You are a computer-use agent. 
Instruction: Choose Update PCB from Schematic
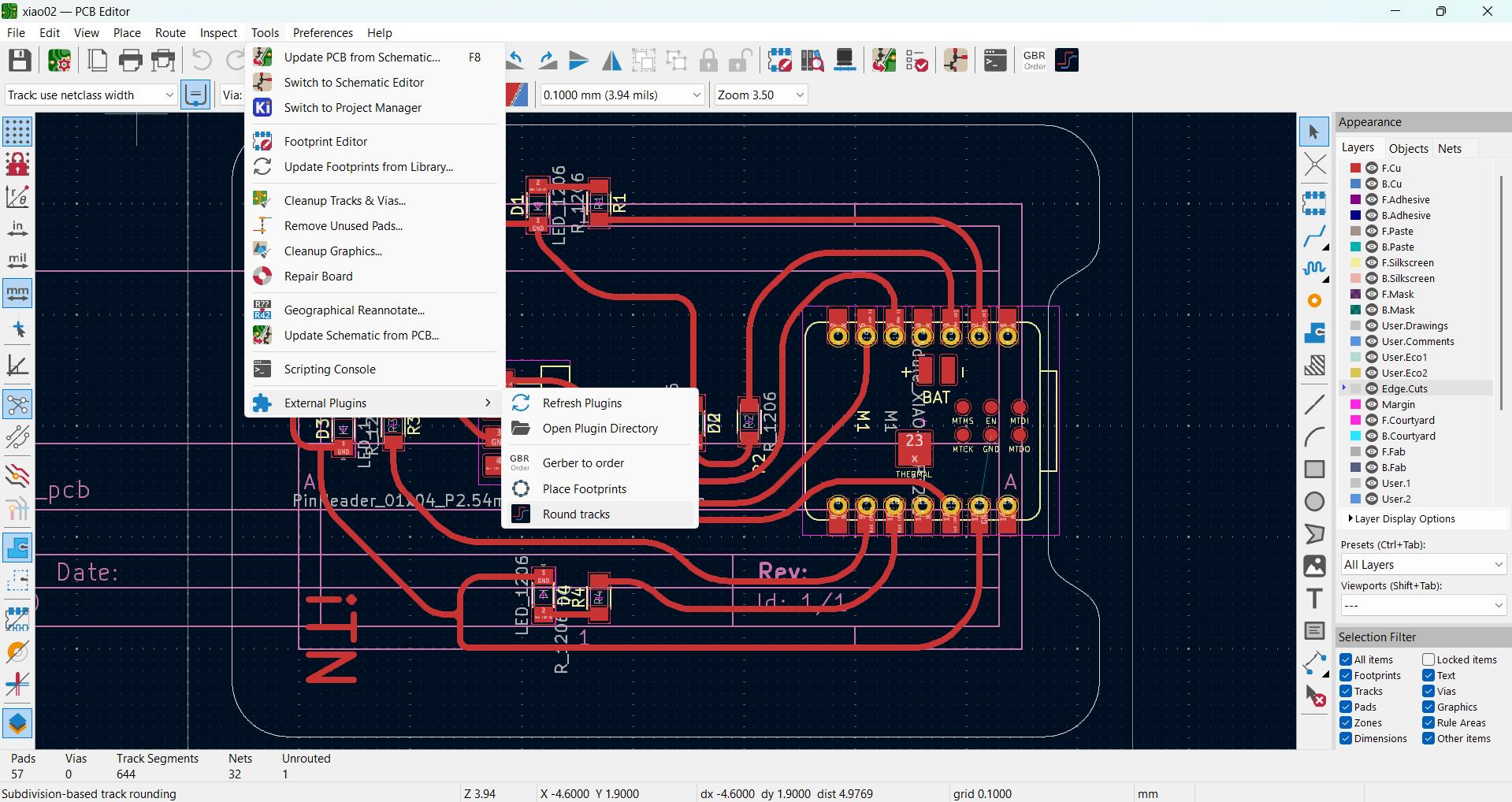pyautogui.click(x=375, y=57)
